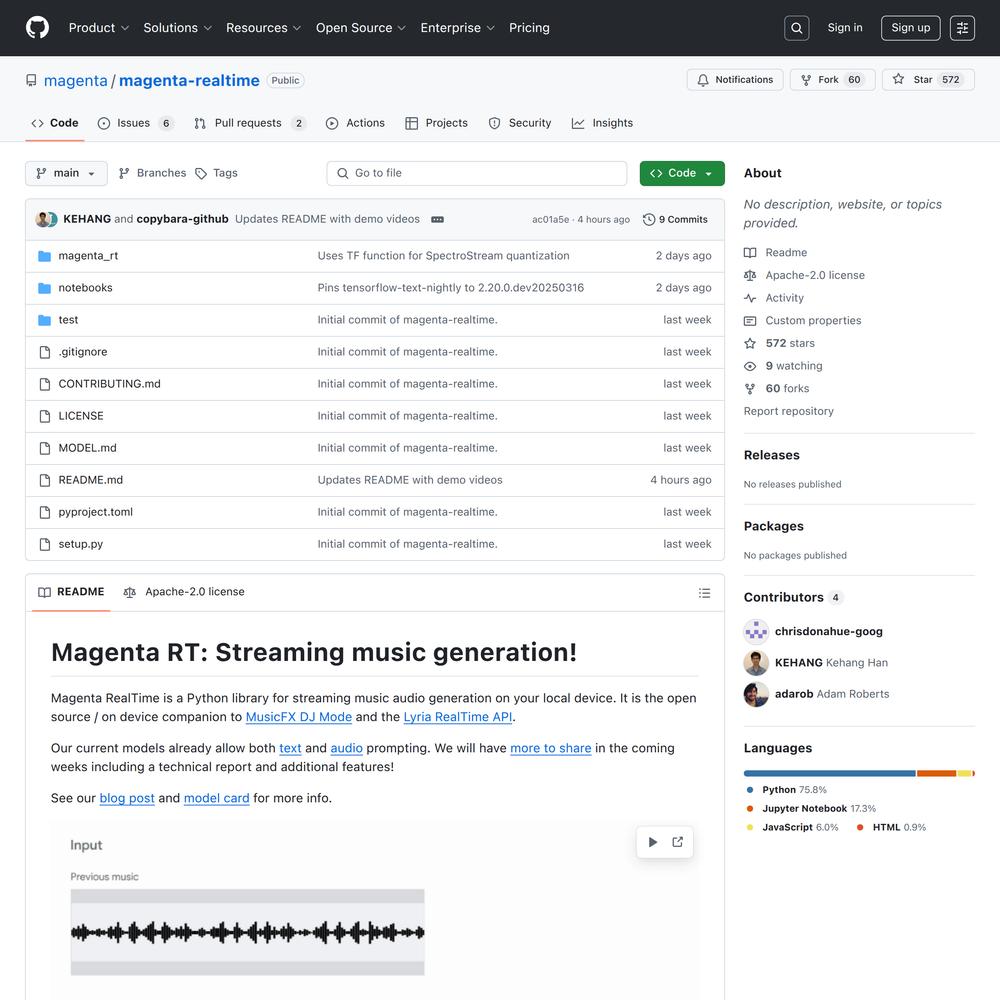Click the Go to file search field

(x=476, y=173)
